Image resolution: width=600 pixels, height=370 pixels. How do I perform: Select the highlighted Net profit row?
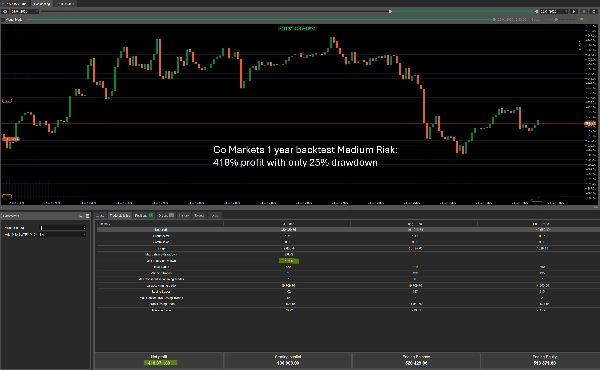[348, 230]
